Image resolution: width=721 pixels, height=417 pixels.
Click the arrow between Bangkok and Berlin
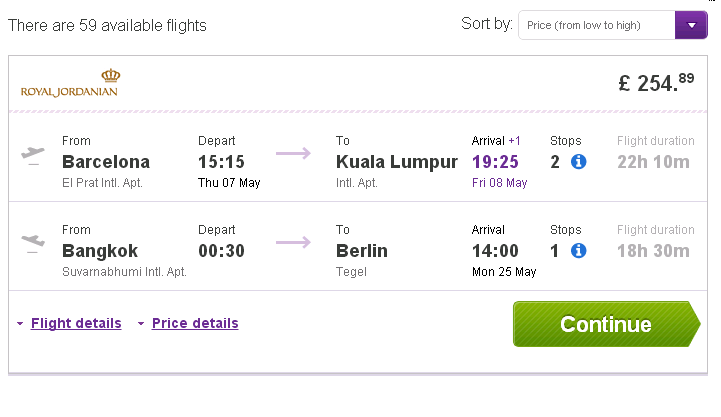click(293, 242)
